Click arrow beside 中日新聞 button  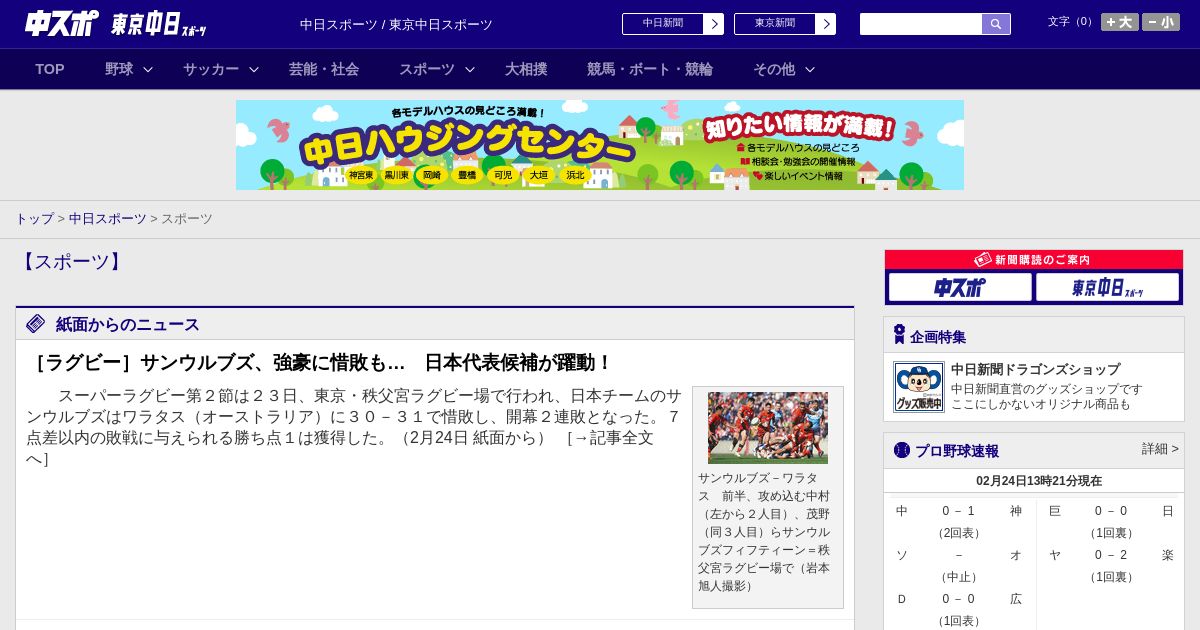coord(714,24)
